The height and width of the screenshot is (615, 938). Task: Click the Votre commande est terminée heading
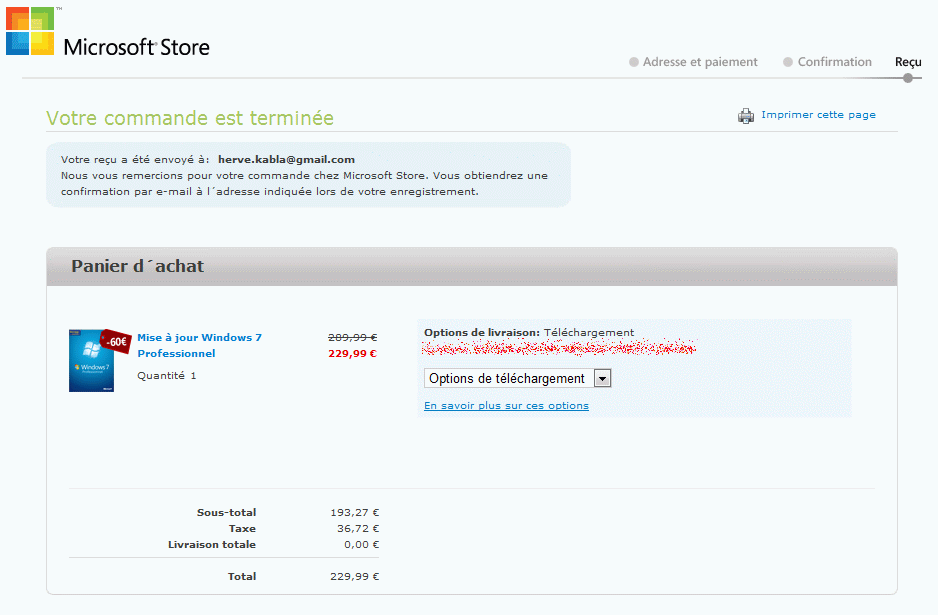click(x=190, y=118)
